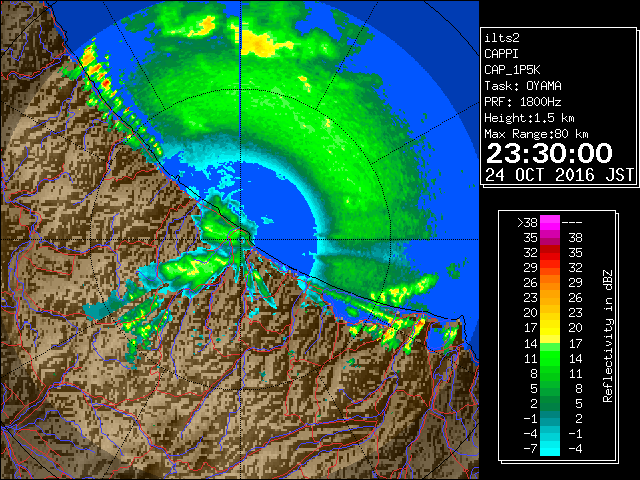This screenshot has height=480, width=640.
Task: Click 'Task: OYAMA' line
Action: [523, 86]
